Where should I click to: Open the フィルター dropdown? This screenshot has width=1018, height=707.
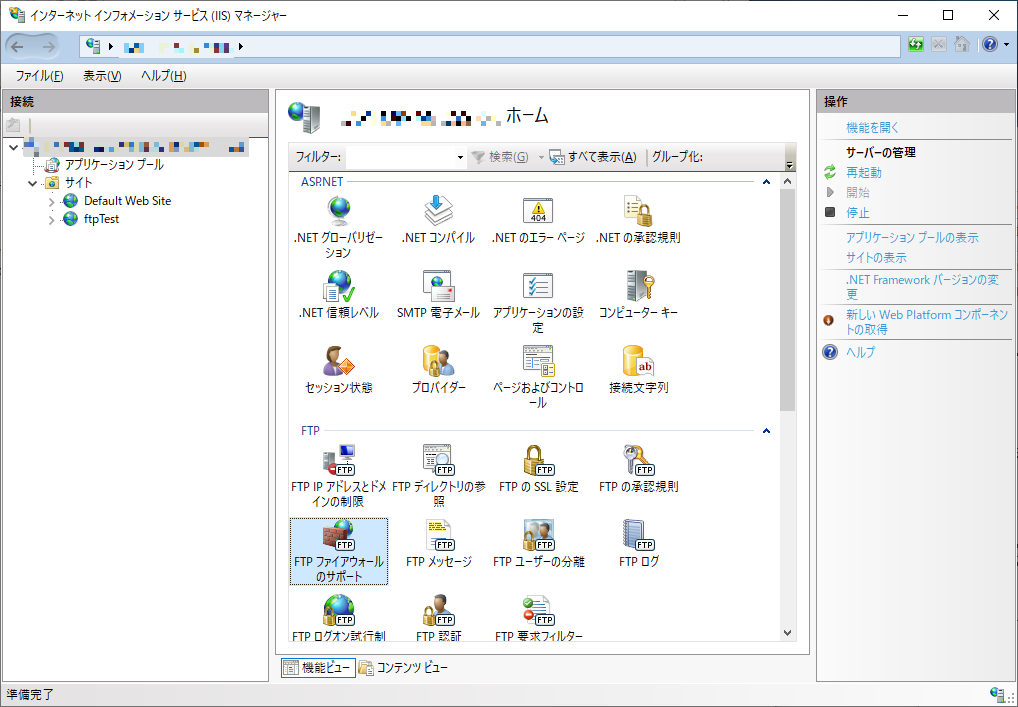[x=460, y=157]
